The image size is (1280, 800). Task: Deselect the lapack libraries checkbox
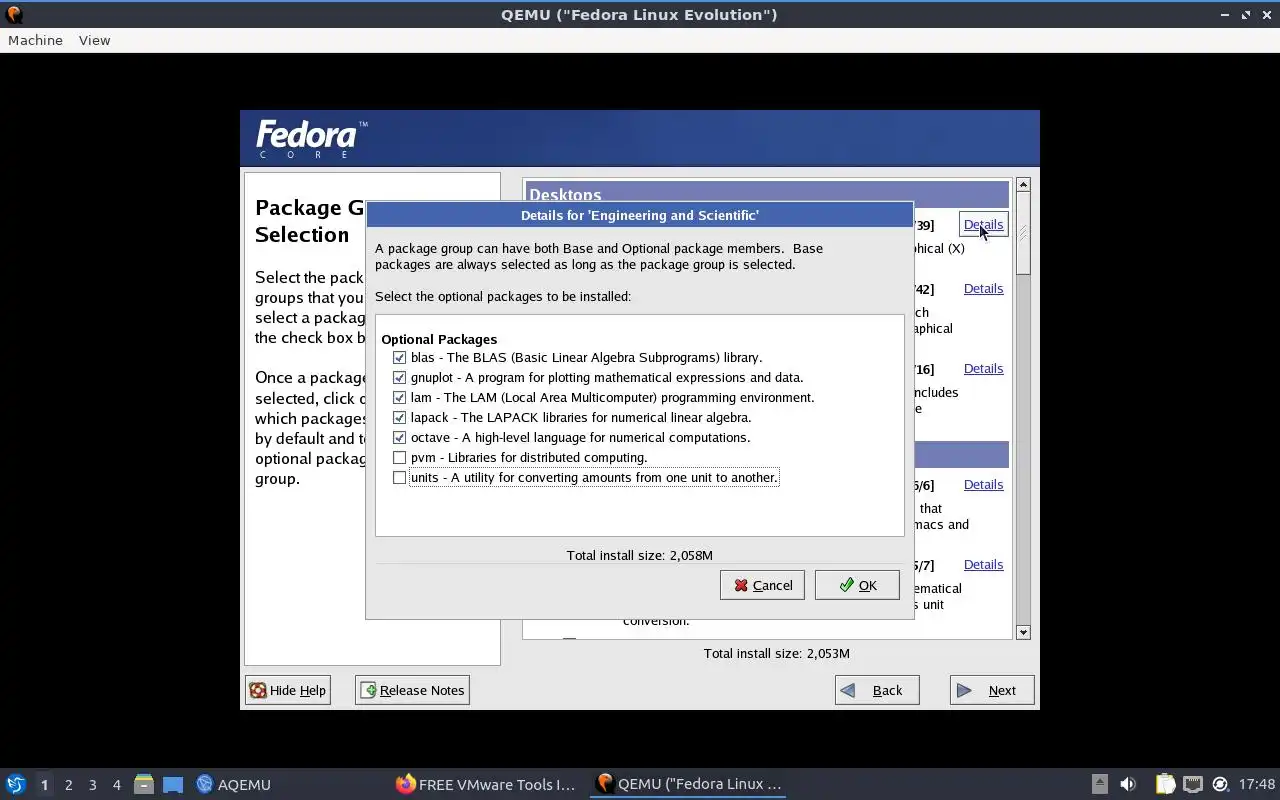(400, 417)
